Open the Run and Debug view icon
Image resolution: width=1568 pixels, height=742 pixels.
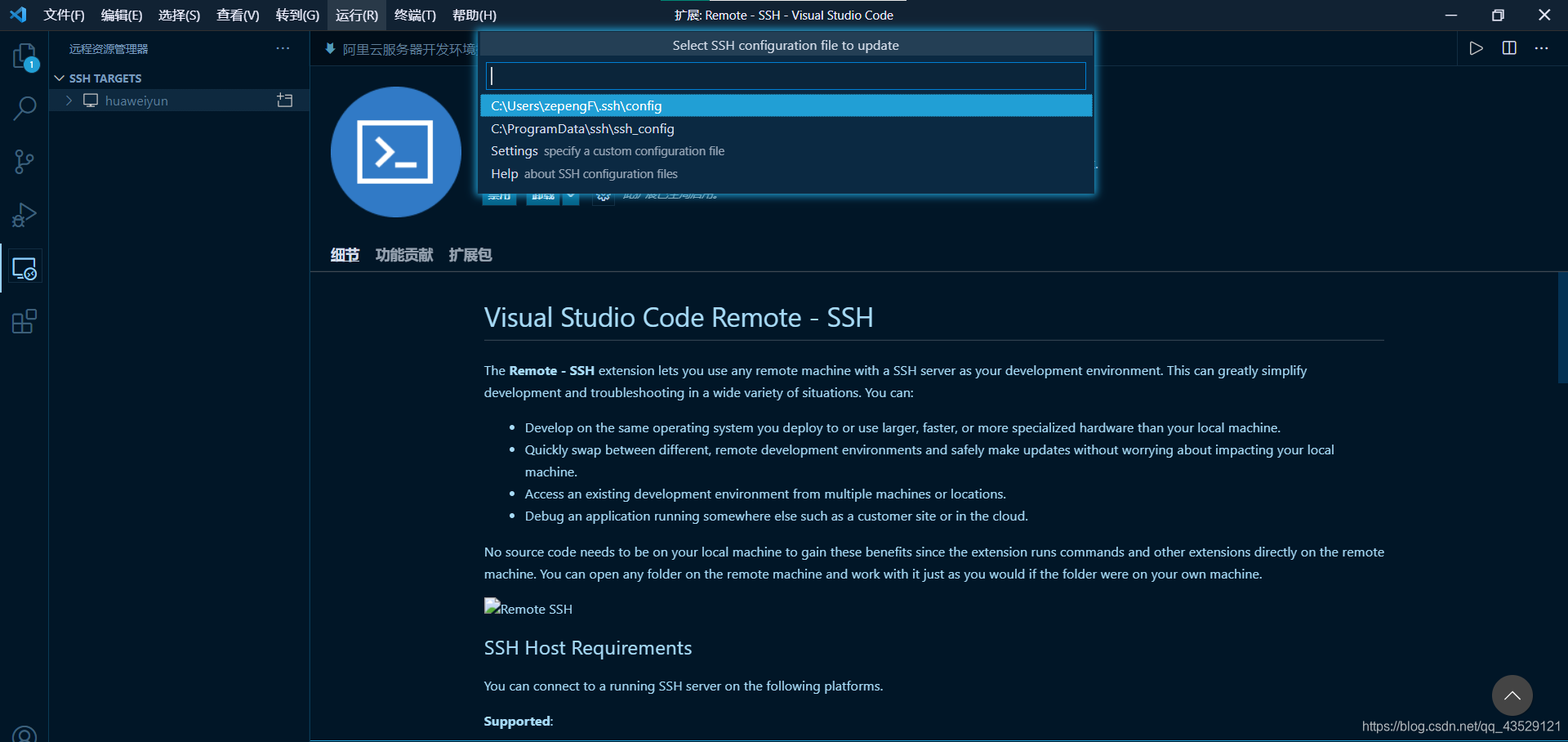(x=24, y=214)
